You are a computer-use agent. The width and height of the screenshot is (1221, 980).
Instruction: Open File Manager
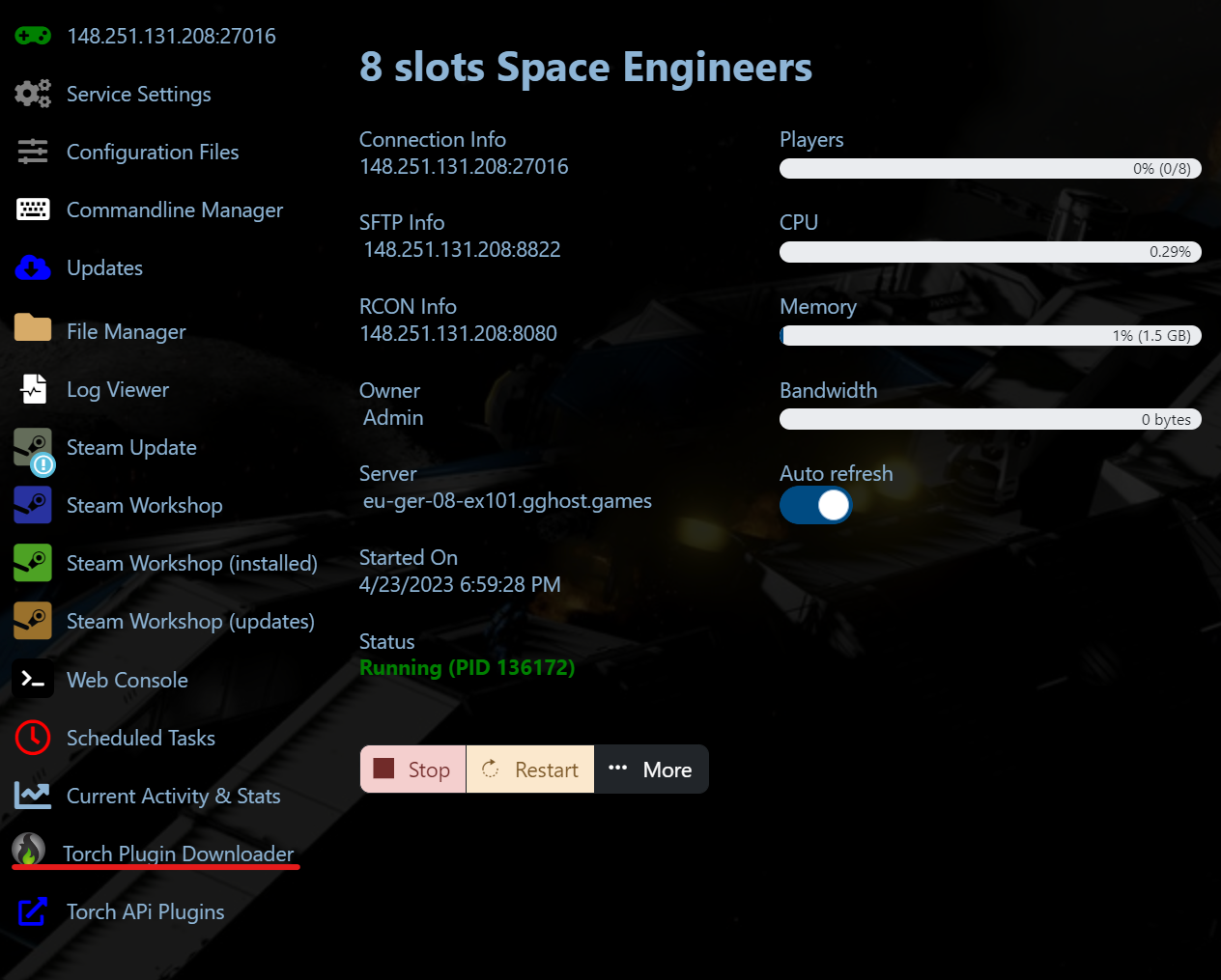tap(127, 331)
